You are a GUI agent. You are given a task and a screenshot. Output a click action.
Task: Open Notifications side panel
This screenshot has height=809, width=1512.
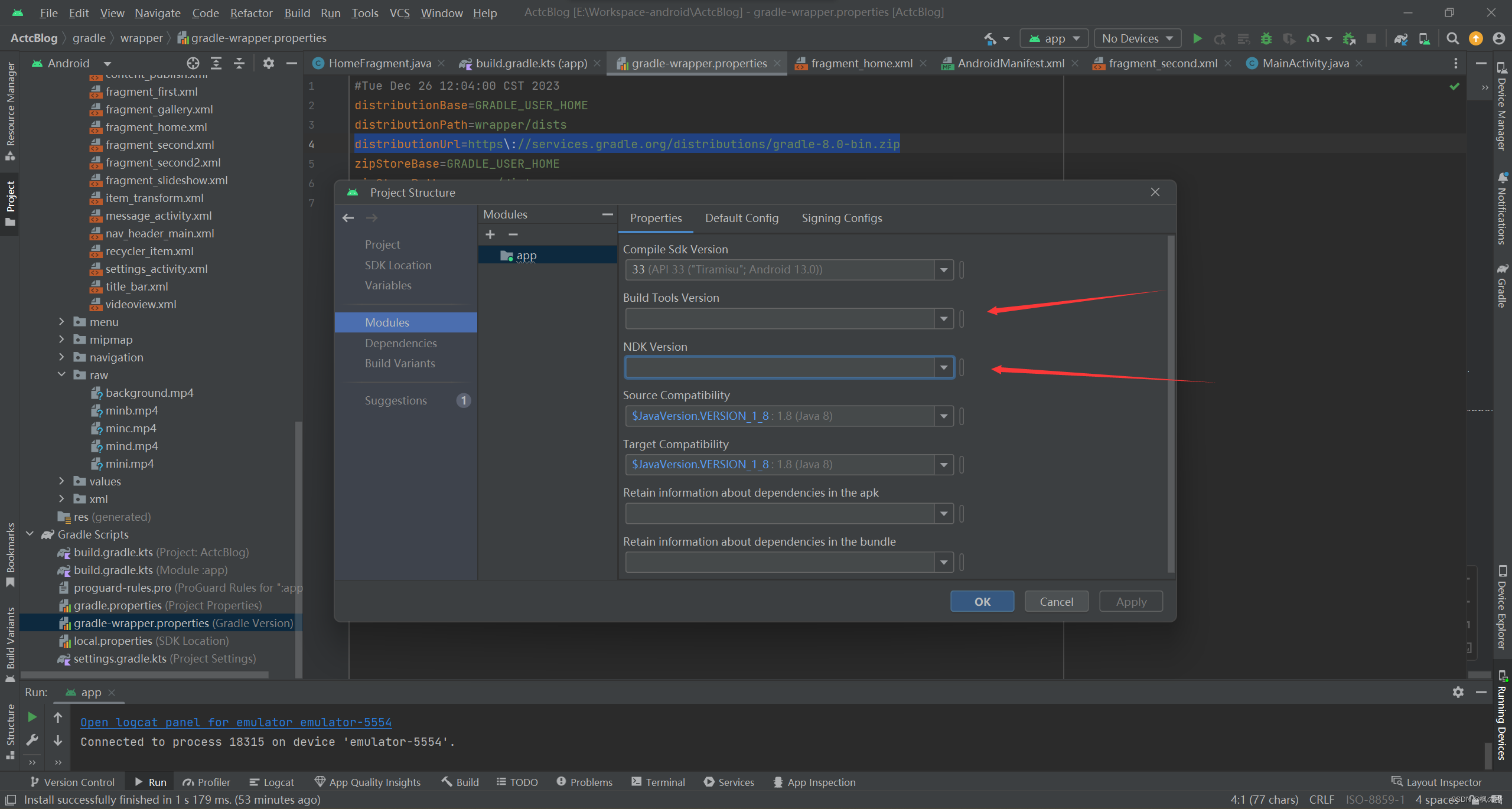click(x=1501, y=208)
